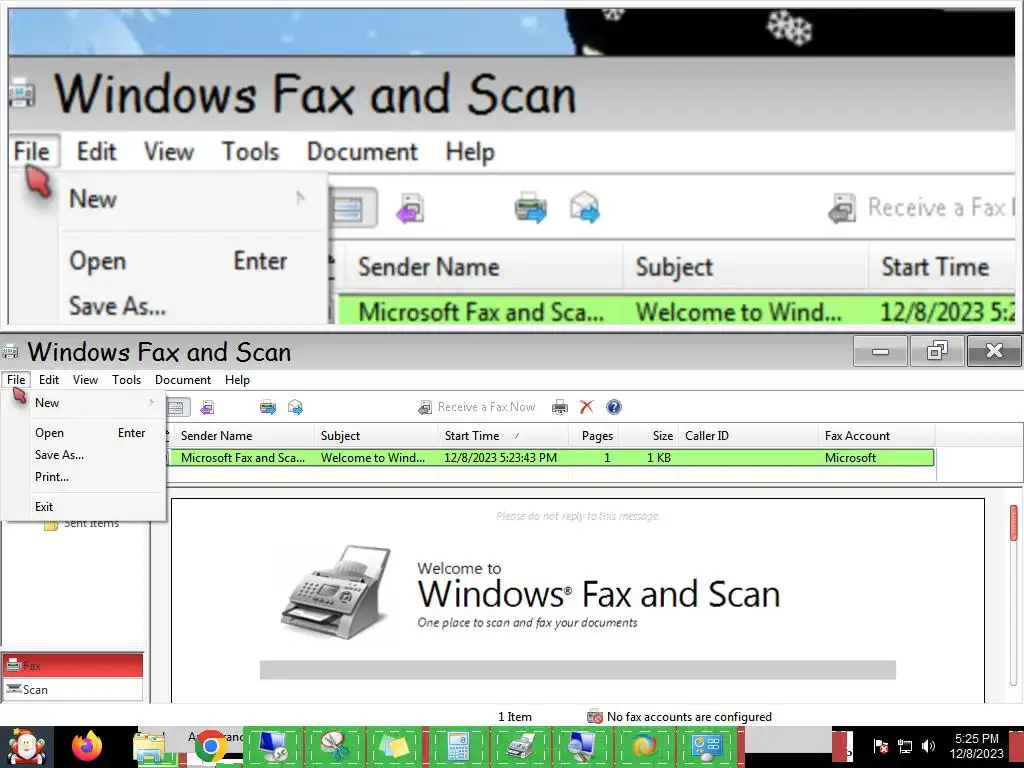Choose Print... from the File menu
Screen dimensions: 1024x768
tap(97, 477)
